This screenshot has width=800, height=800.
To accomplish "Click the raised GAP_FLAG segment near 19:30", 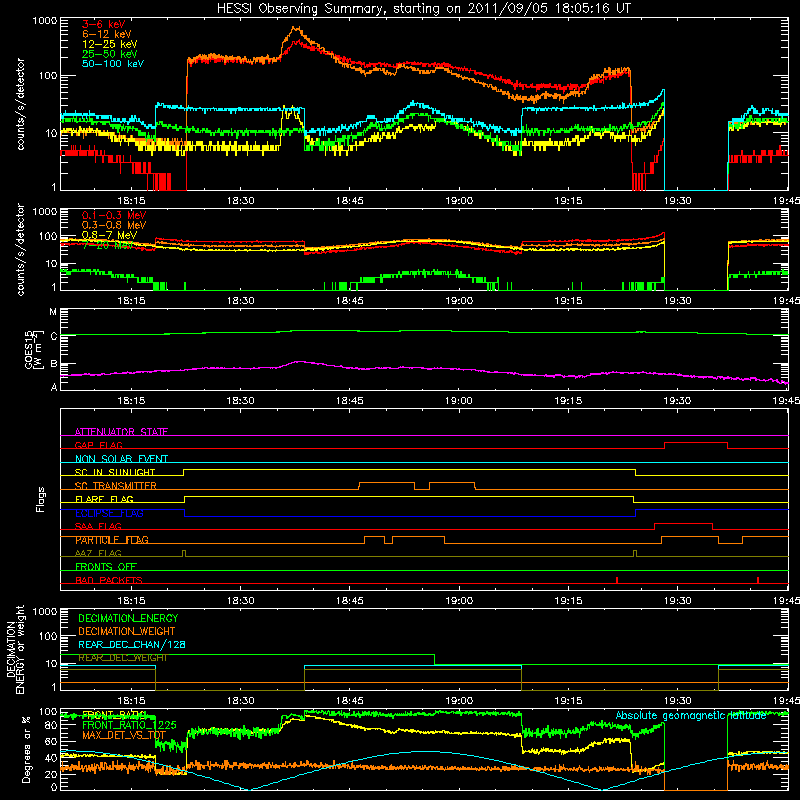I will pyautogui.click(x=696, y=443).
